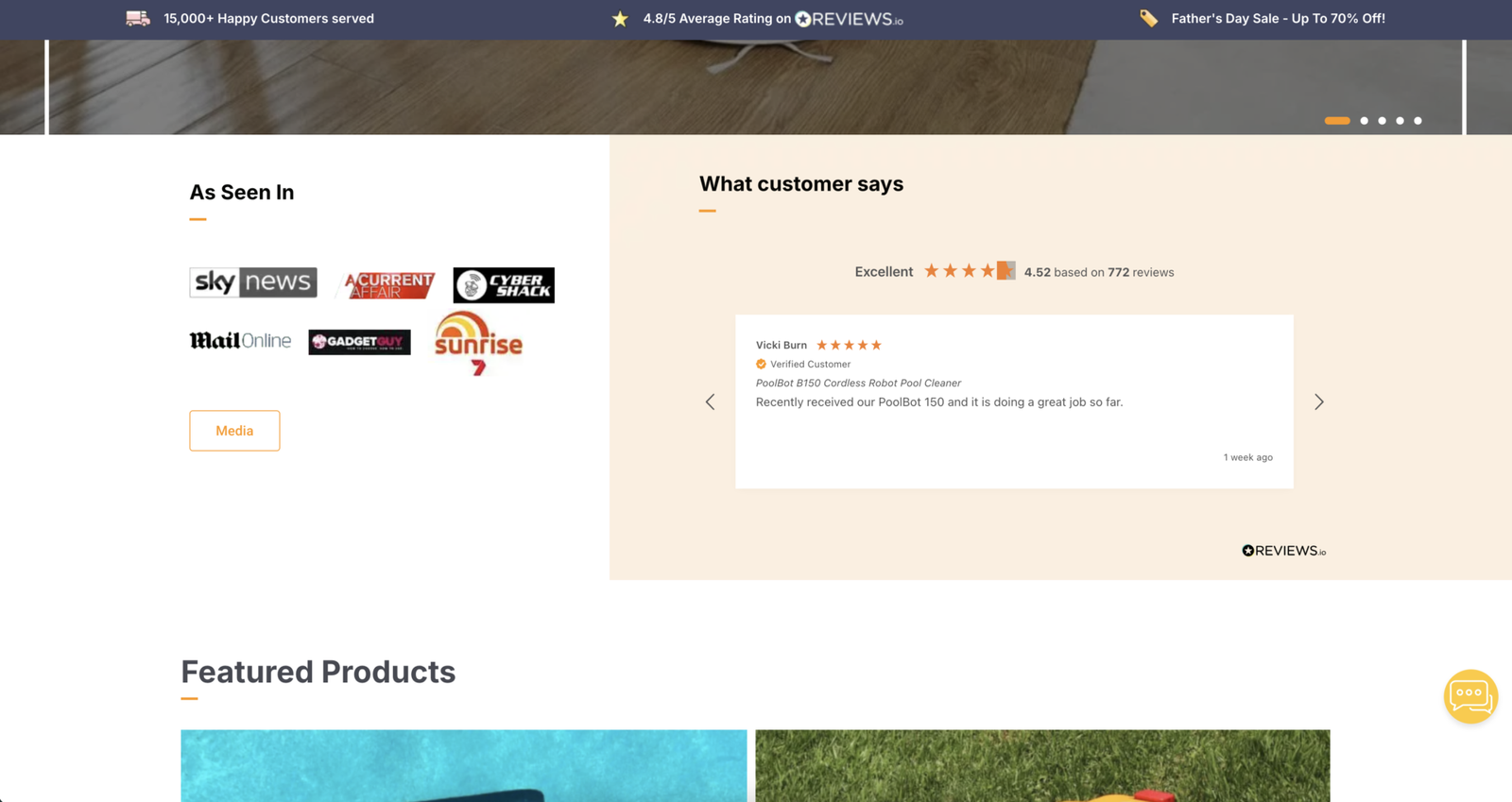Click the Vicki Burn reviewer name
Screen dimensions: 1512x802
click(782, 345)
